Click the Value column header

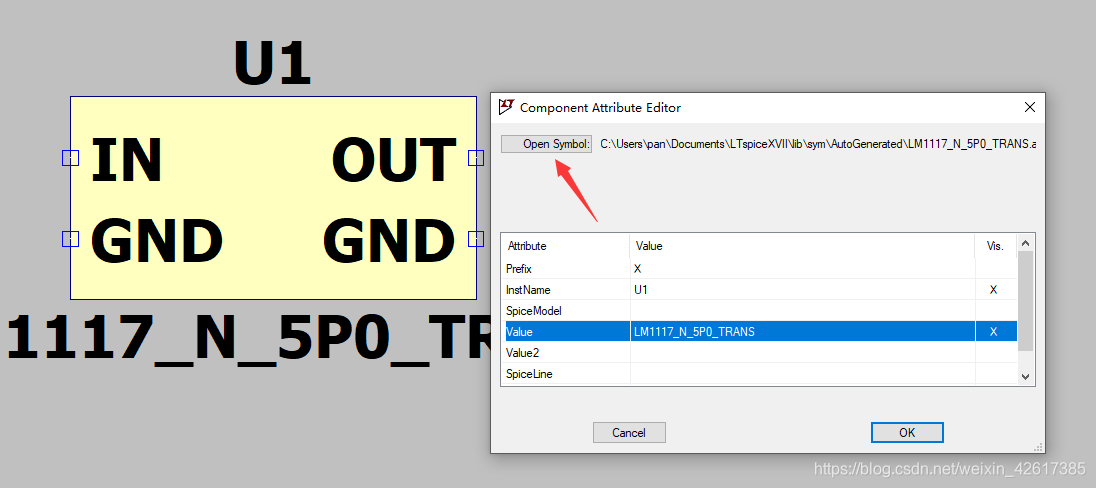click(x=802, y=246)
